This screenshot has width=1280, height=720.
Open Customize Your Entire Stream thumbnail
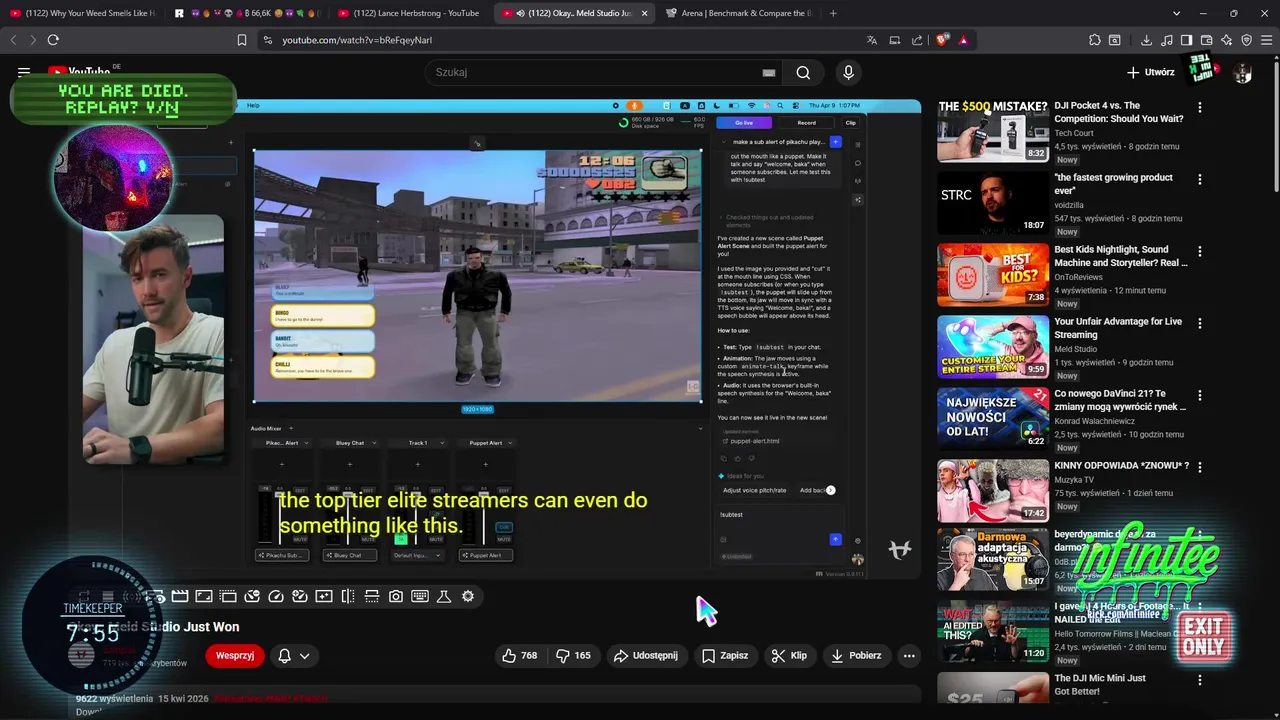pos(993,347)
